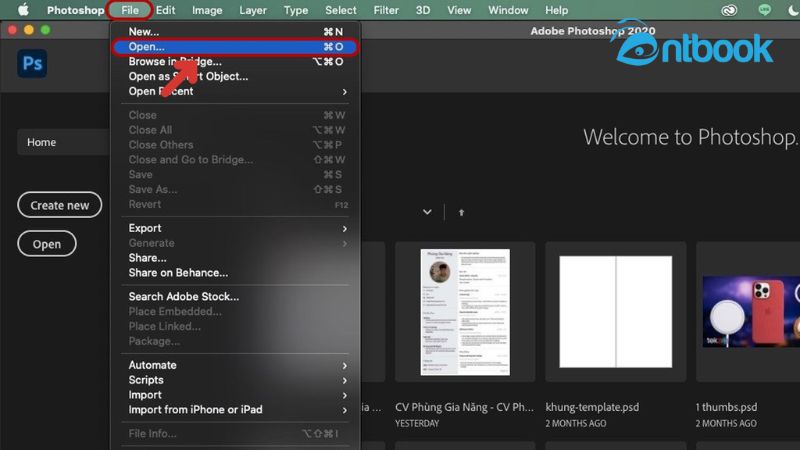The width and height of the screenshot is (800, 450).
Task: Open the View menu
Action: coord(459,10)
